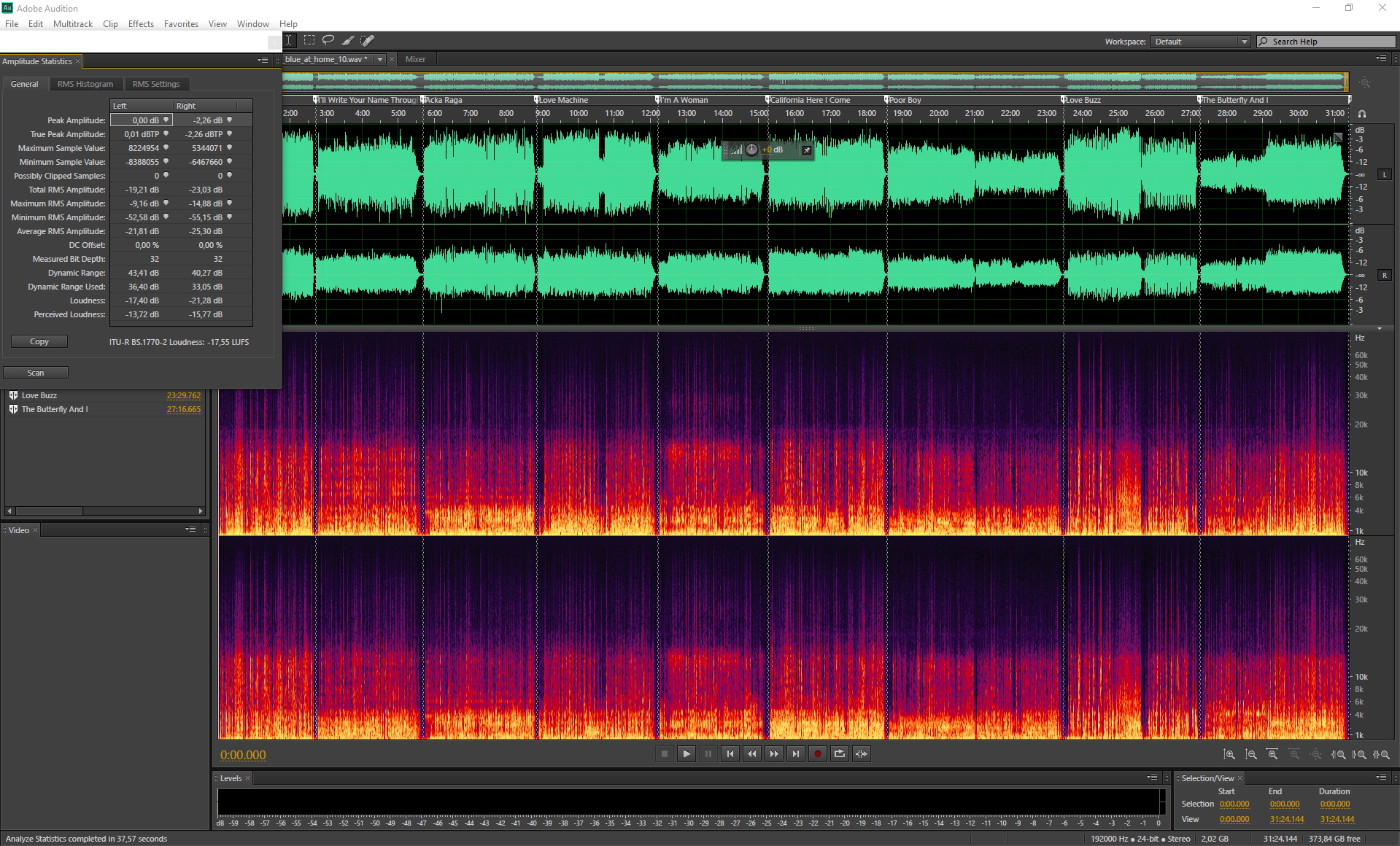Screen dimensions: 1400x846
Task: Open the Effects menu
Action: coord(141,24)
